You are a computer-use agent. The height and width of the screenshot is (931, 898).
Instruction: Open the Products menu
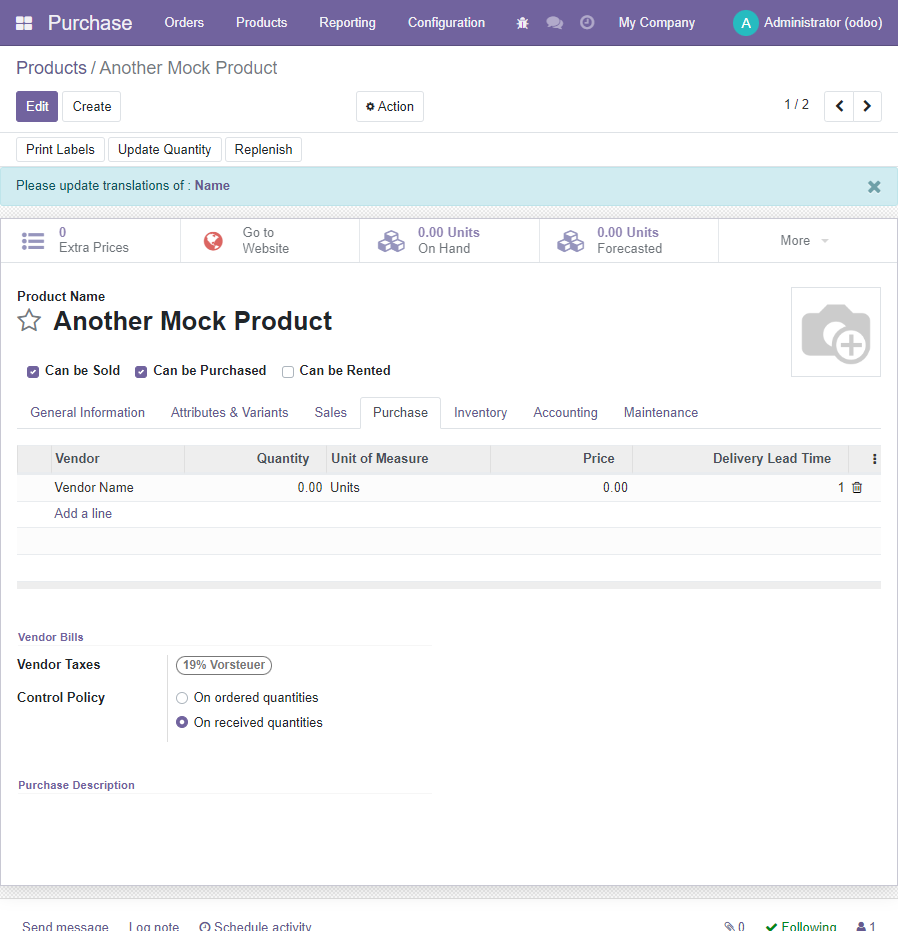(x=261, y=23)
